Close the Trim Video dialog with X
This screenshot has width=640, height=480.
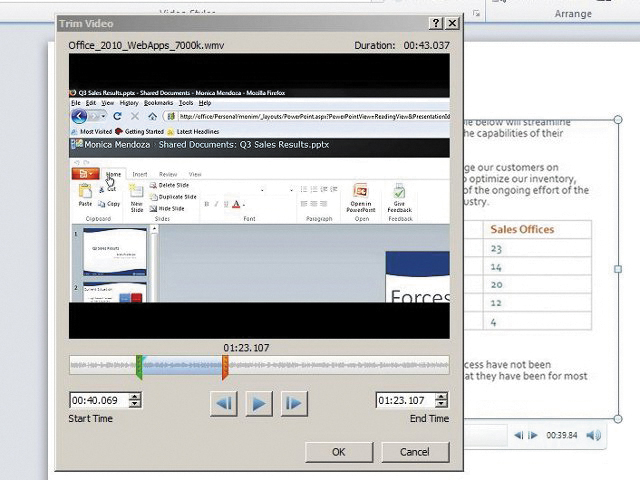click(452, 23)
